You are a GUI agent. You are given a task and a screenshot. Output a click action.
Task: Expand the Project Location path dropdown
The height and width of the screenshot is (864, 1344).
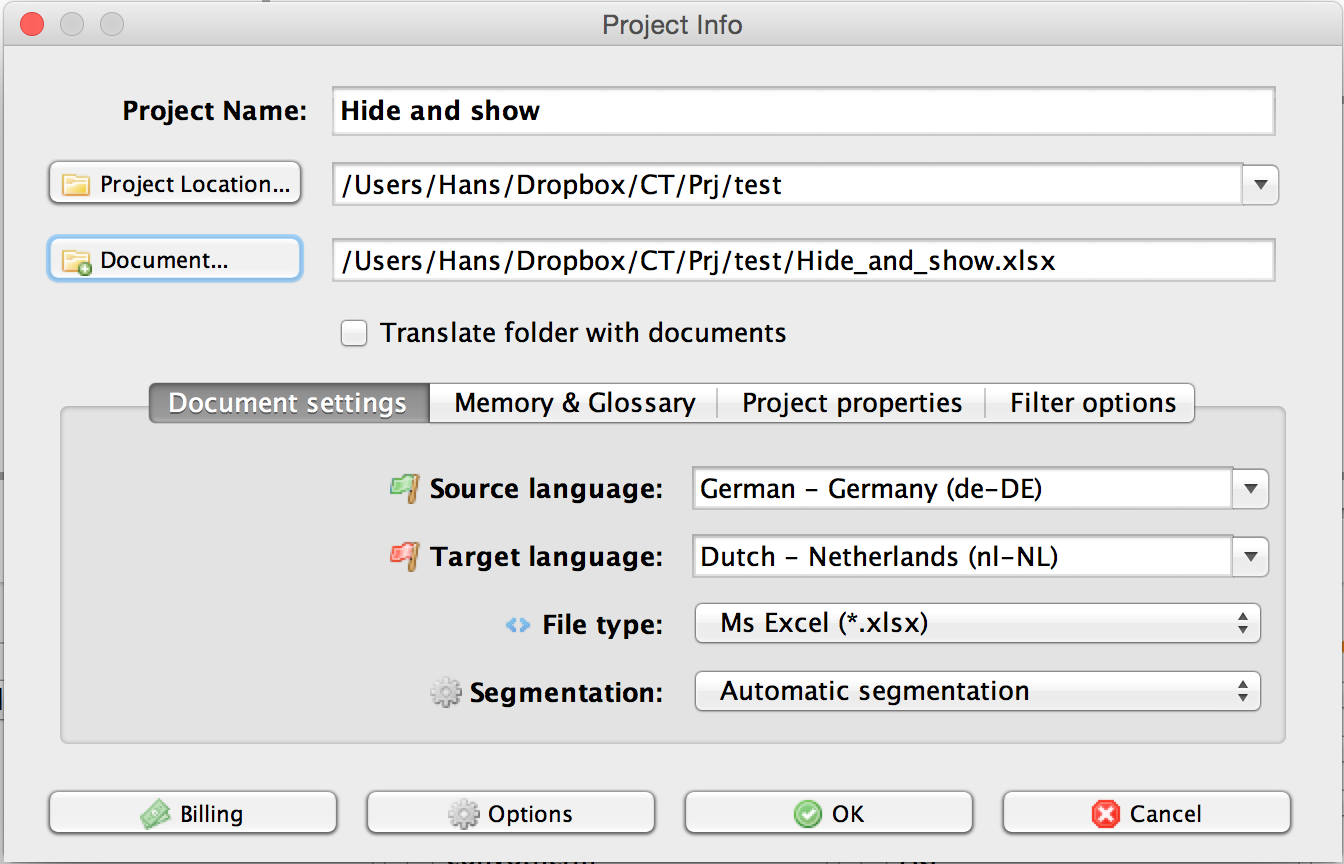click(1260, 185)
